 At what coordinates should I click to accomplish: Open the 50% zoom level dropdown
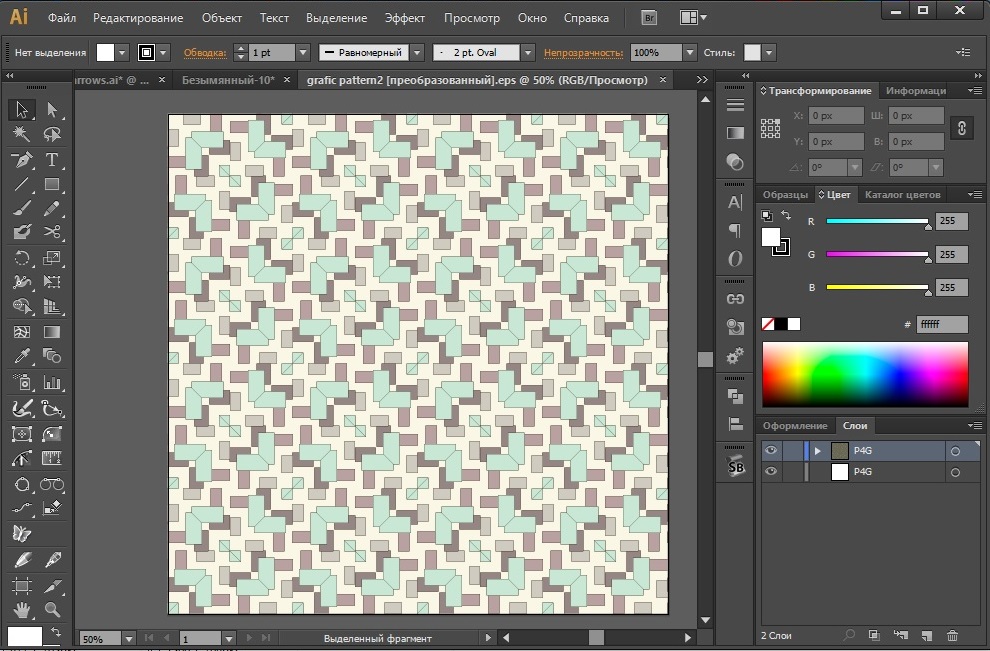tap(128, 638)
